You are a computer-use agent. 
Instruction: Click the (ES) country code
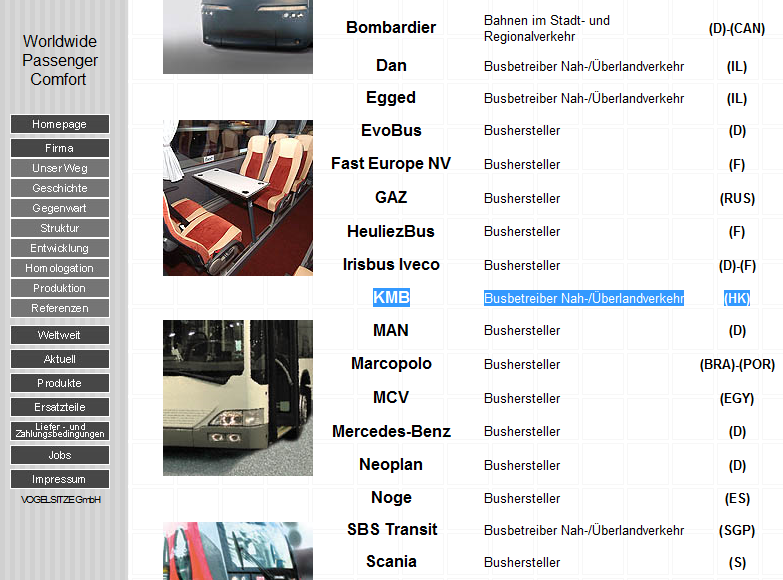coord(737,498)
